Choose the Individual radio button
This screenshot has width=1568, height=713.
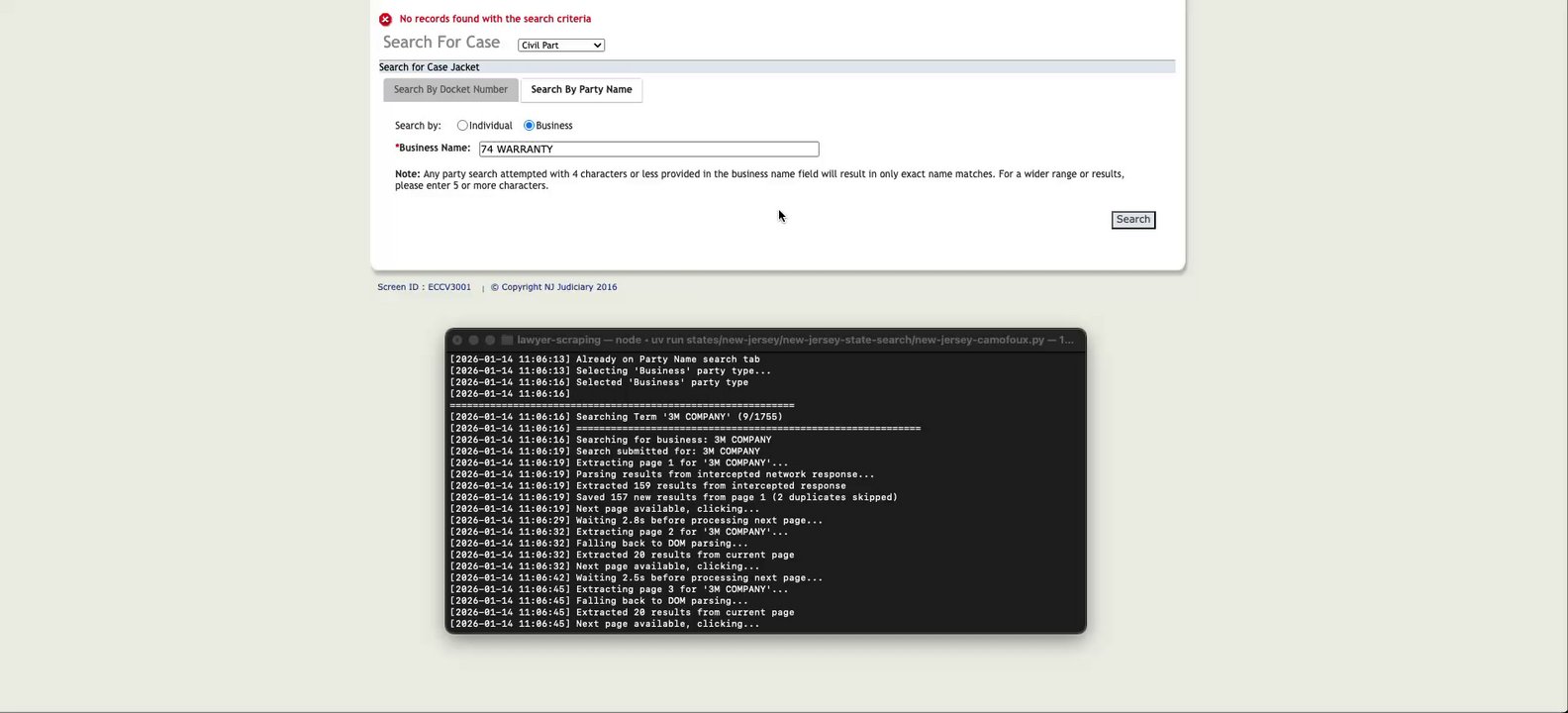tap(462, 126)
